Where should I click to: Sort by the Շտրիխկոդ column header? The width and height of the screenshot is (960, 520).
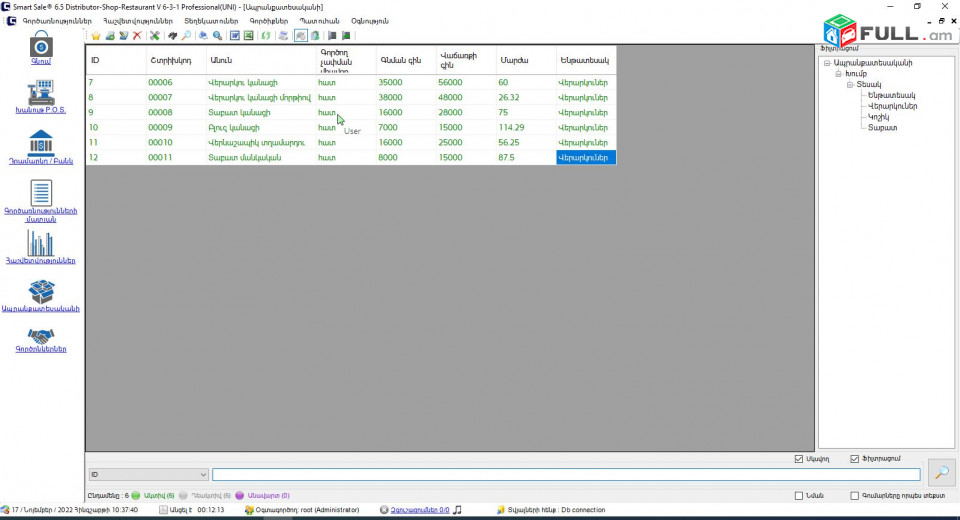coord(175,60)
